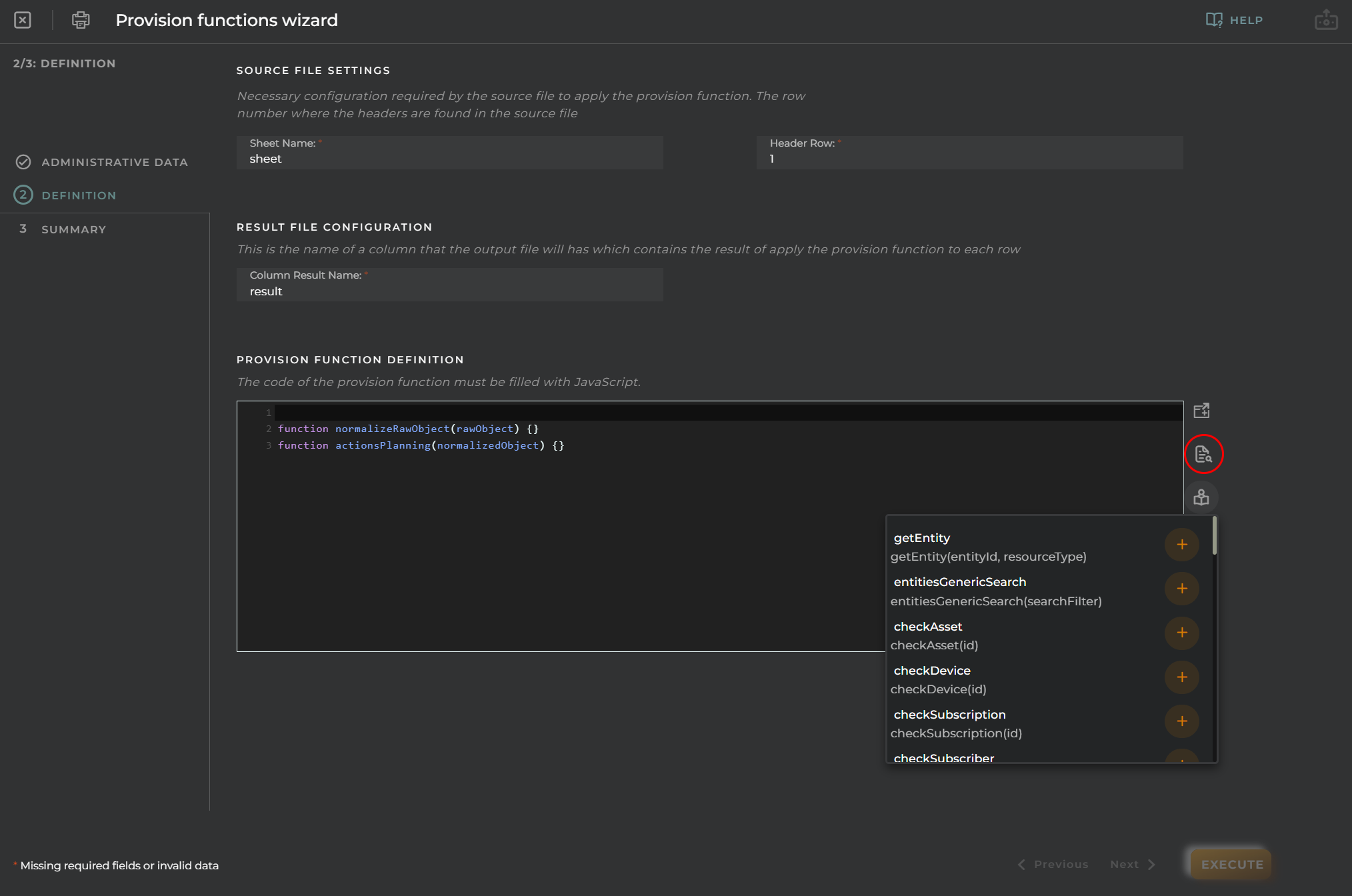Click the print icon in header

pos(81,20)
